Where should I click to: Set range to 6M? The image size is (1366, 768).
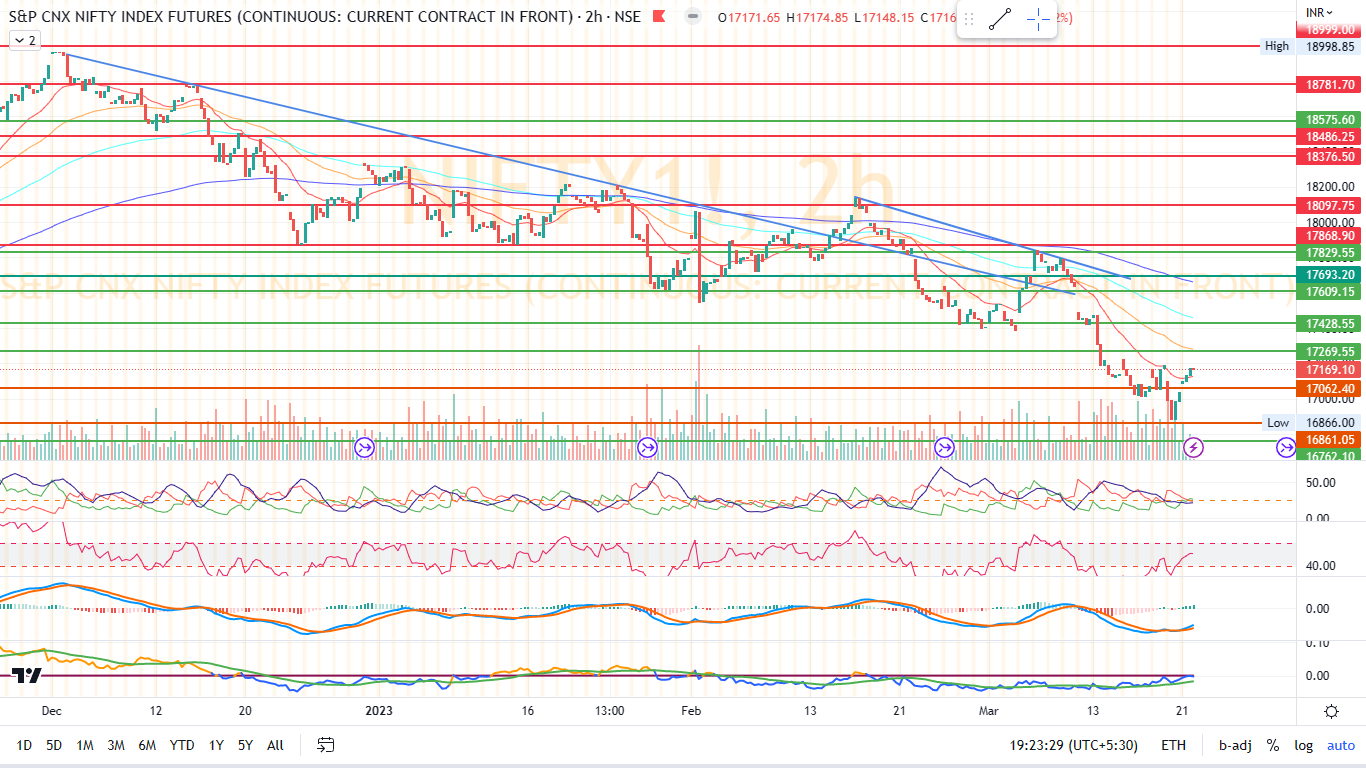147,745
